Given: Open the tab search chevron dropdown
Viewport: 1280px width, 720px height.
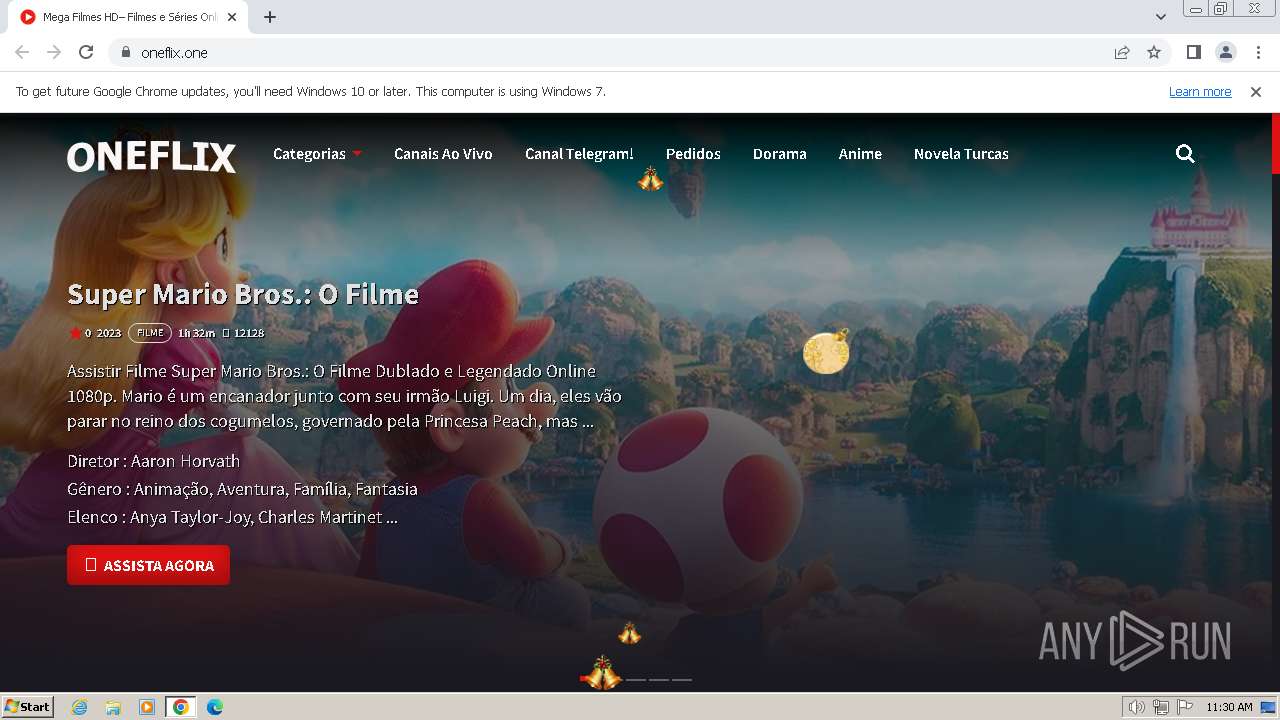Looking at the screenshot, I should click(1161, 17).
